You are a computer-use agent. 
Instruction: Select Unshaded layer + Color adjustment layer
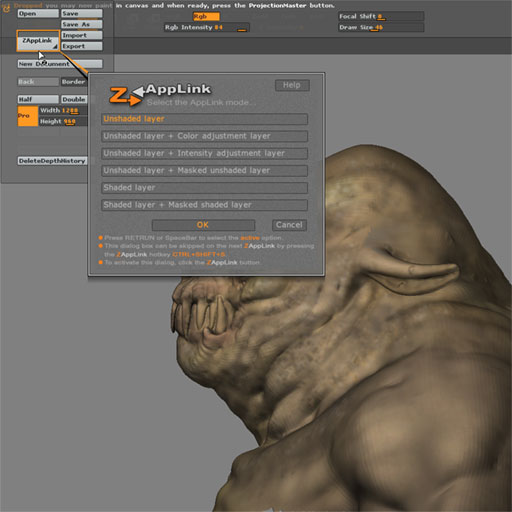coord(204,136)
